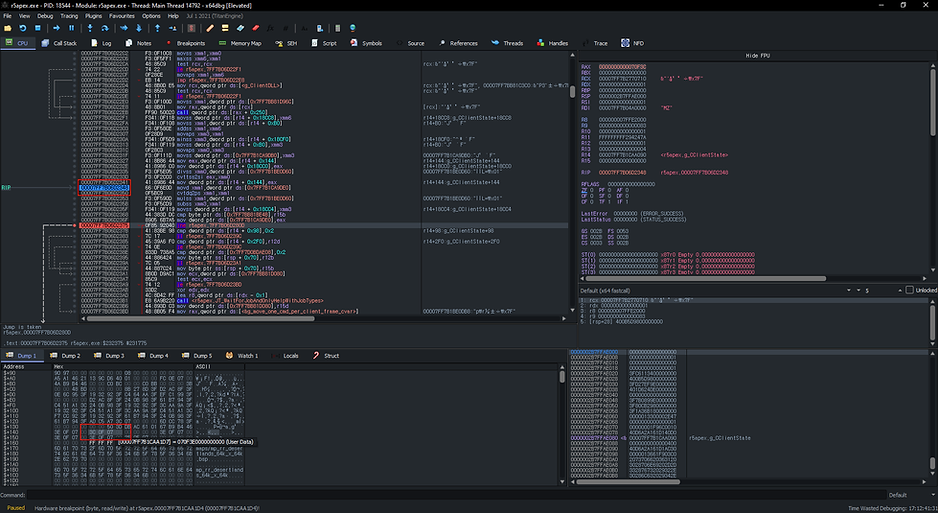
Task: Open the Threads tab
Action: point(507,43)
